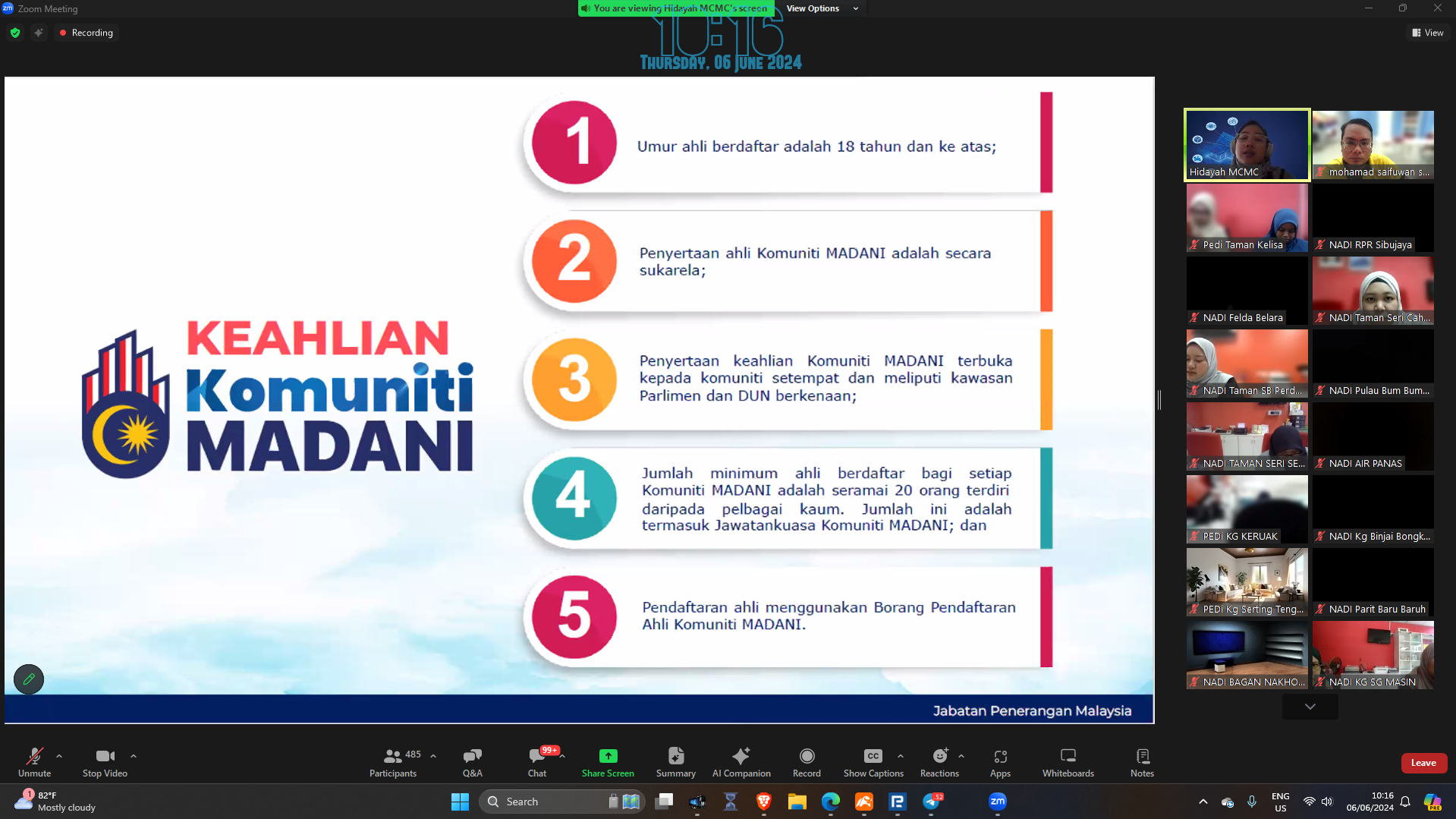This screenshot has height=819, width=1456.
Task: Select PEDI KG KERUAK video tile
Action: click(x=1247, y=509)
